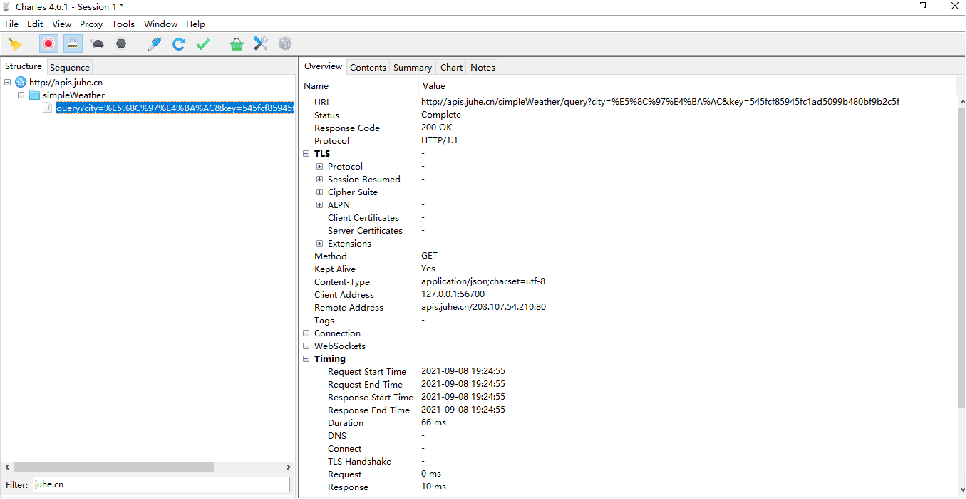The width and height of the screenshot is (966, 499).
Task: Select the TLS Handshake row
Action: [628, 461]
